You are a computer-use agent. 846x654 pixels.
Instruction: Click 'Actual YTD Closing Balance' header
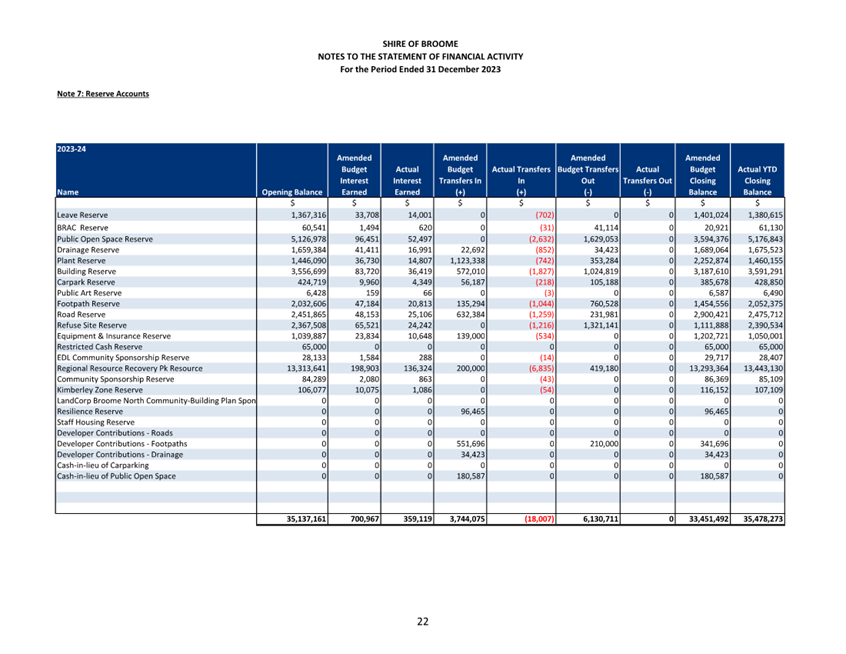point(757,181)
